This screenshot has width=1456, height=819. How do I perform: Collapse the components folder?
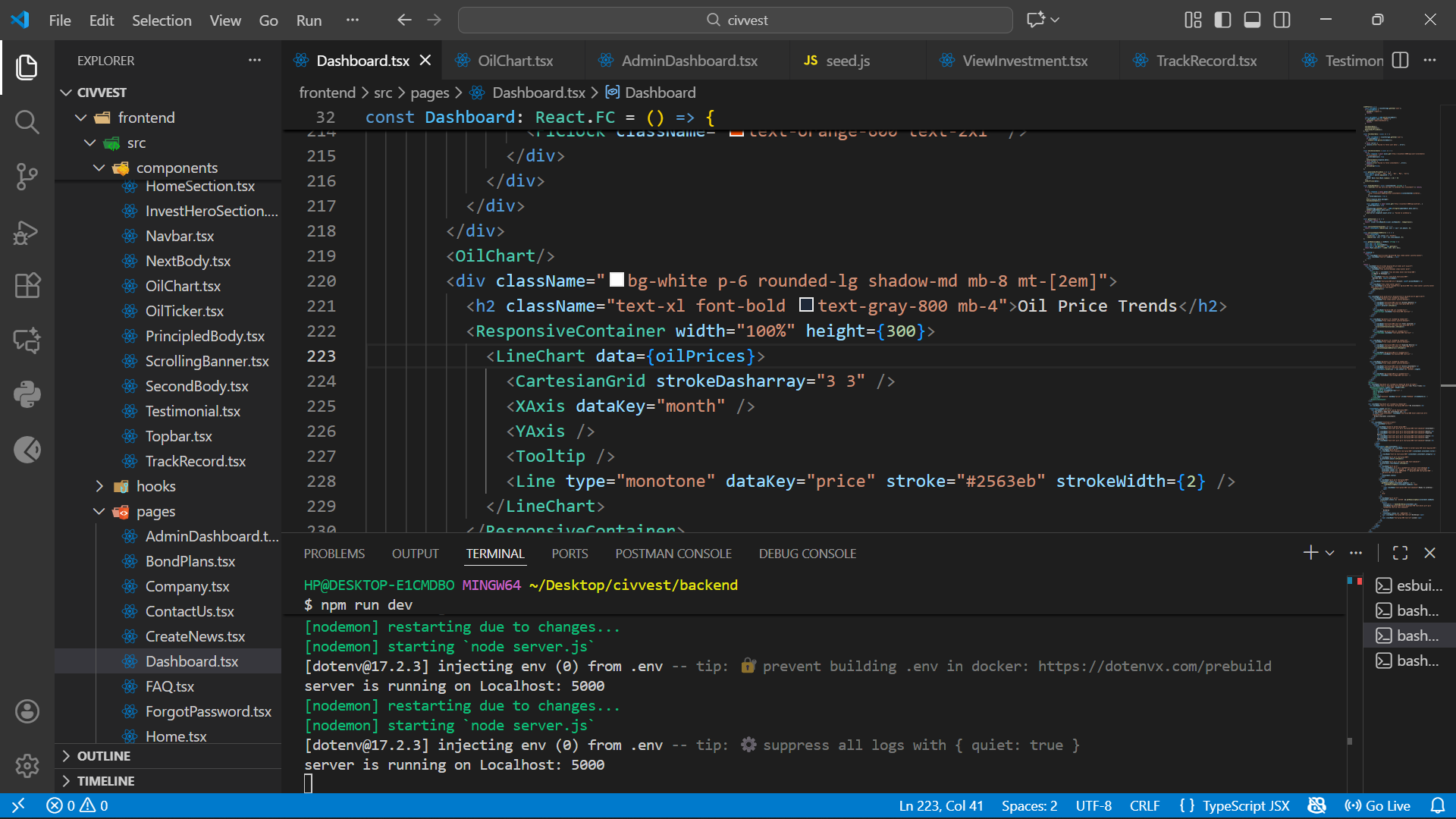(99, 168)
